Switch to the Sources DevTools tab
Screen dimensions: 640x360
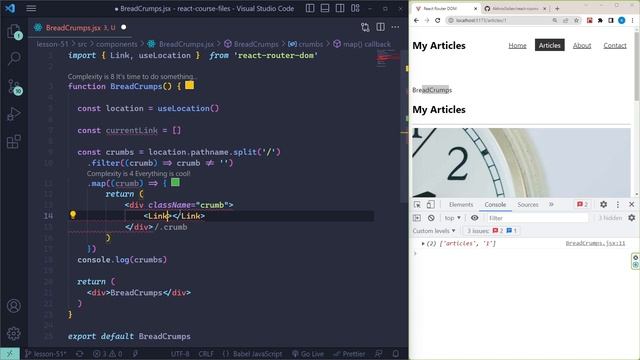click(528, 205)
